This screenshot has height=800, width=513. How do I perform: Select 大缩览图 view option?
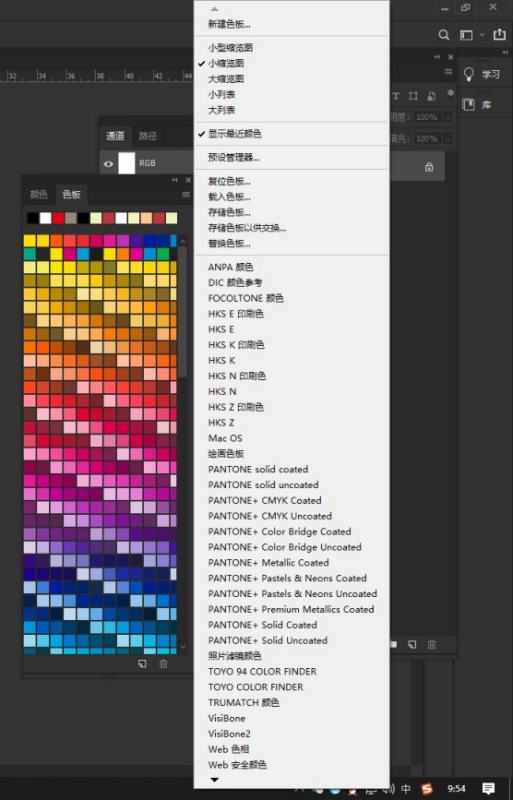pos(226,79)
